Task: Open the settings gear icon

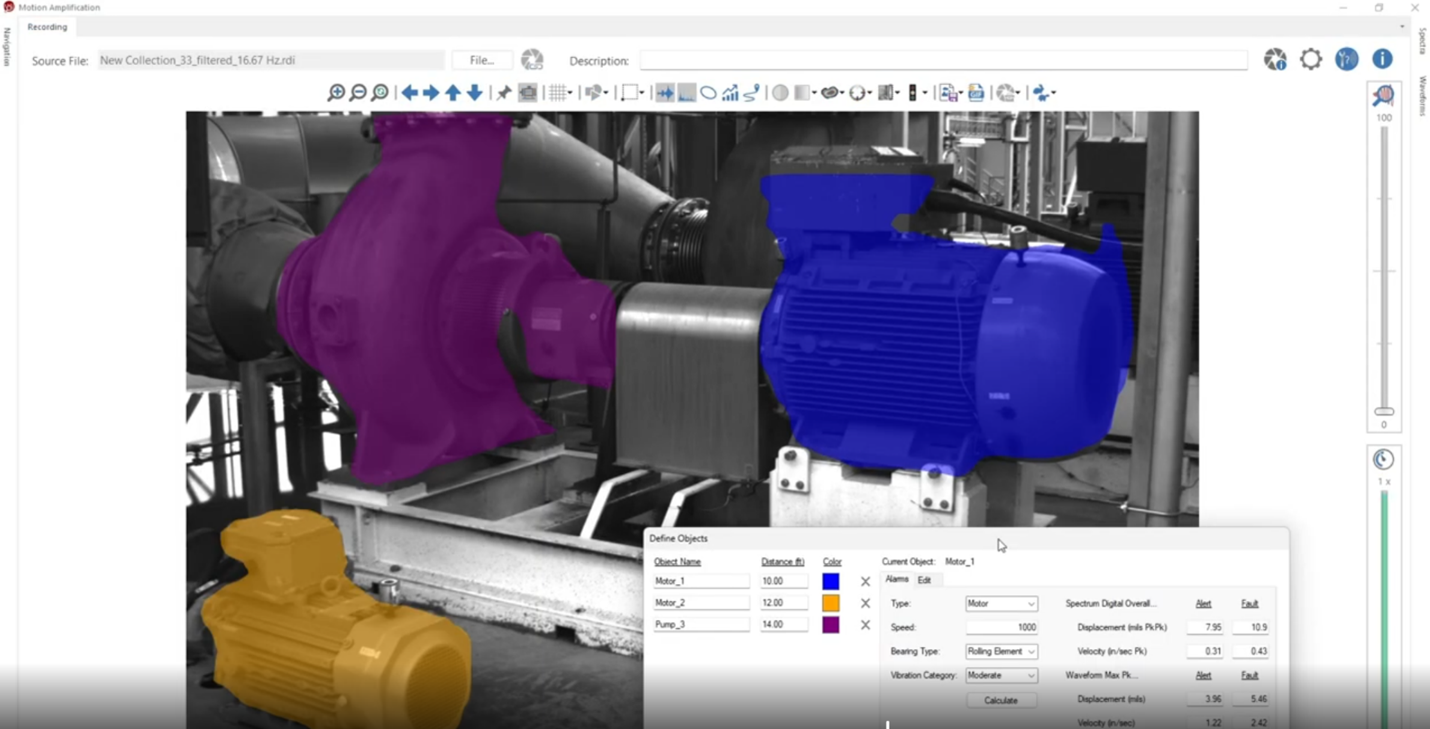Action: [1310, 60]
